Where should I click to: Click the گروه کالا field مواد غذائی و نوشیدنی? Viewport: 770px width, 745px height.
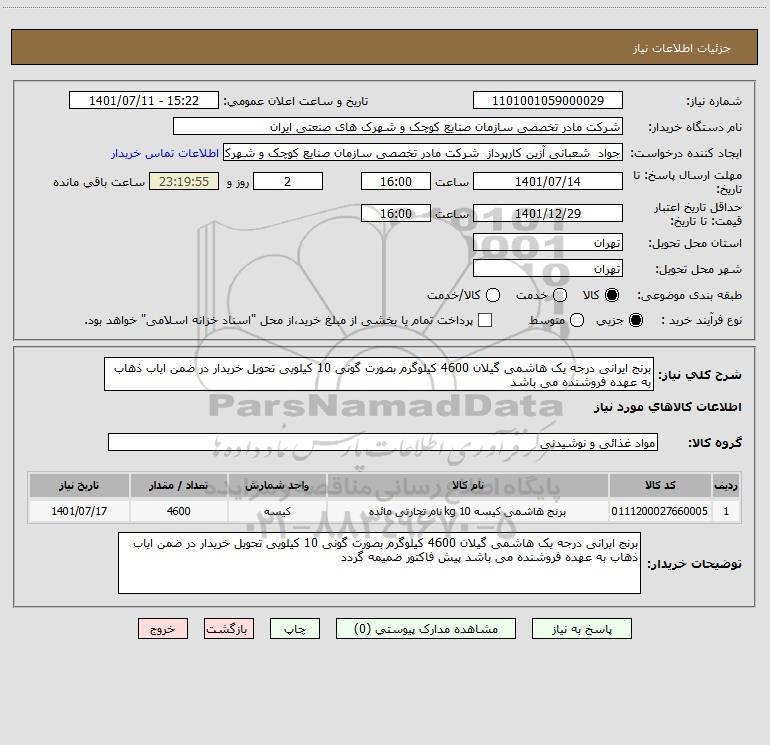coord(383,442)
